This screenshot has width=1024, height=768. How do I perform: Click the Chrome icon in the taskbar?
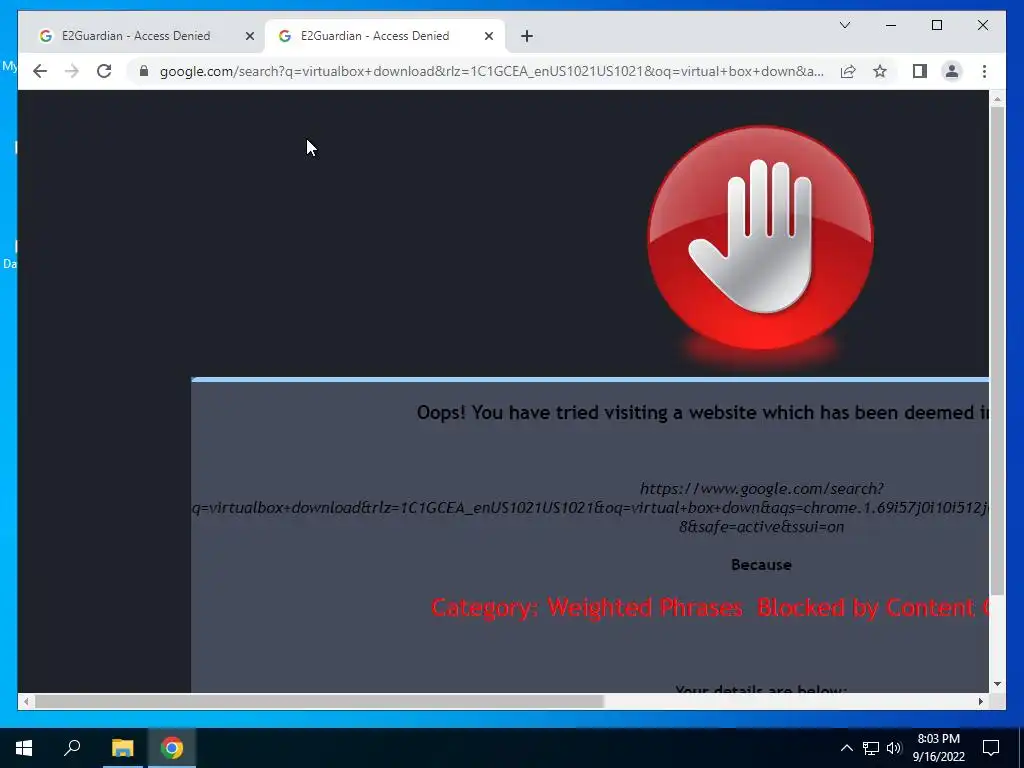click(x=172, y=748)
